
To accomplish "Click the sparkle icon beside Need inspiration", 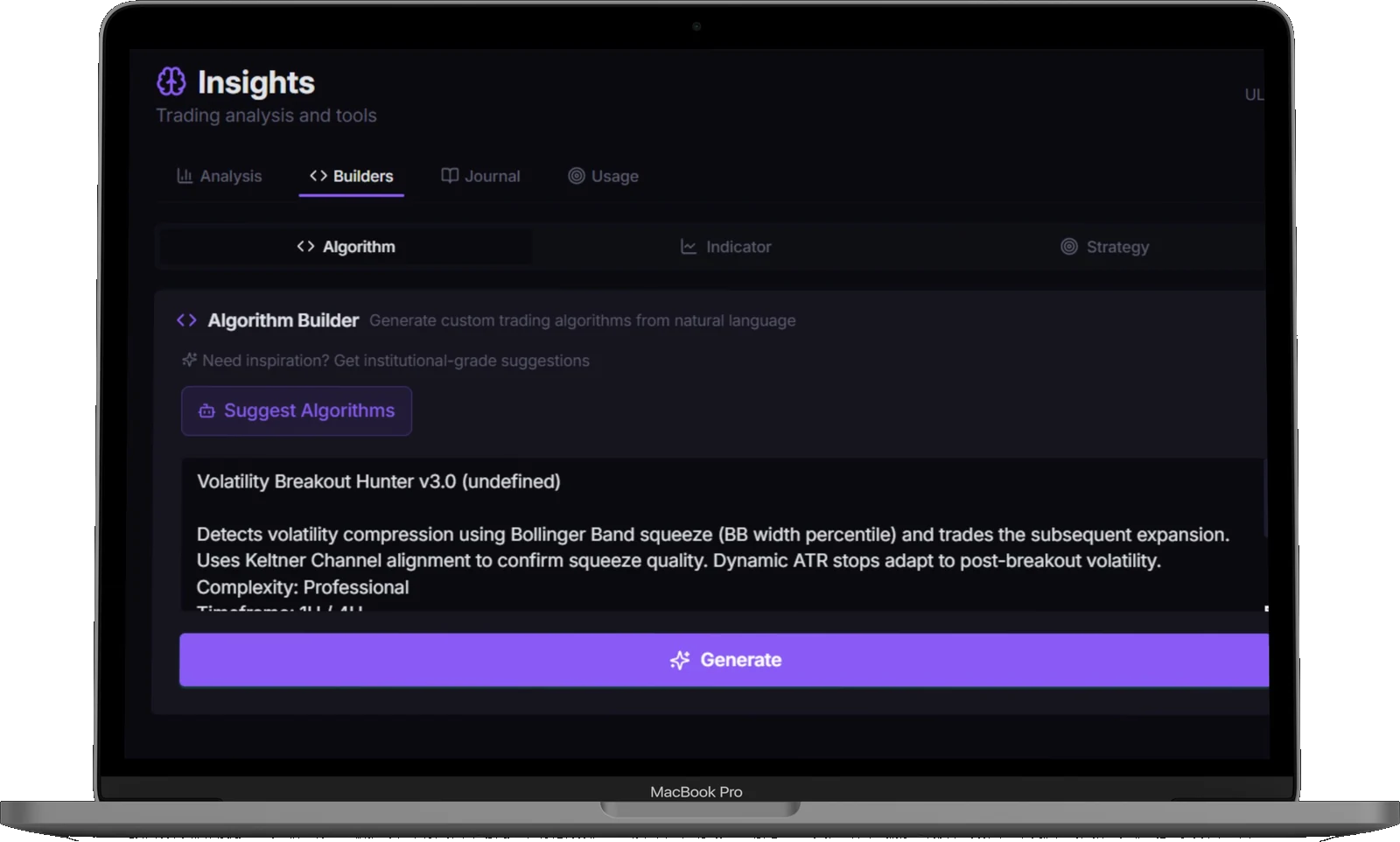I will click(189, 360).
